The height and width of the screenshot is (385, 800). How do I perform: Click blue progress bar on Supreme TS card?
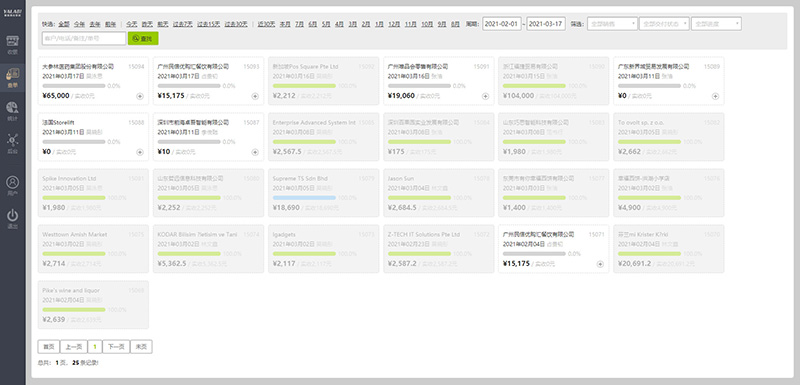pyautogui.click(x=304, y=197)
